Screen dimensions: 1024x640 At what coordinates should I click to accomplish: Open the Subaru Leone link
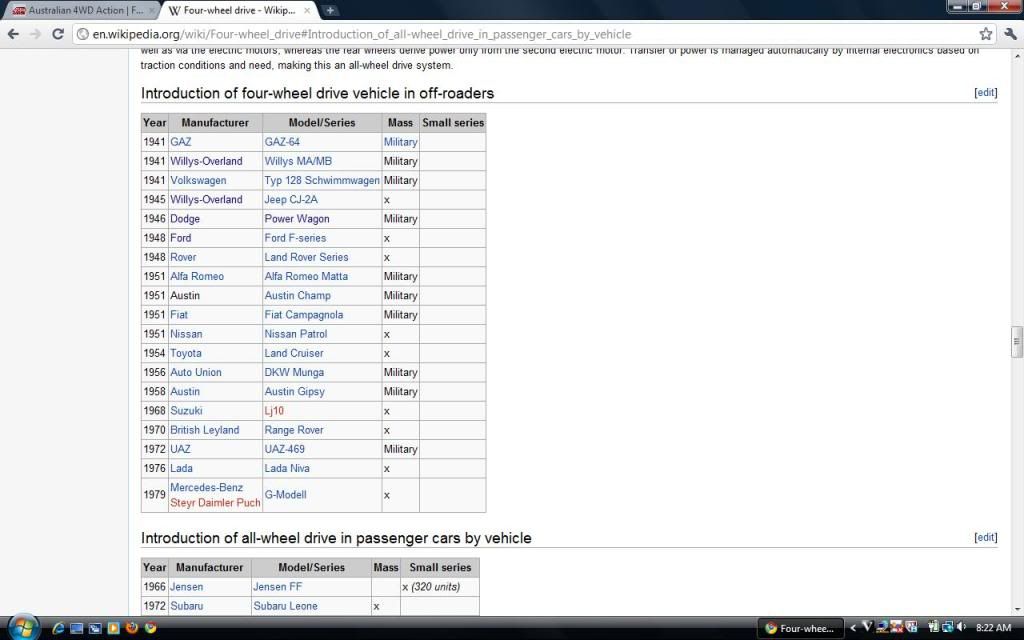285,606
